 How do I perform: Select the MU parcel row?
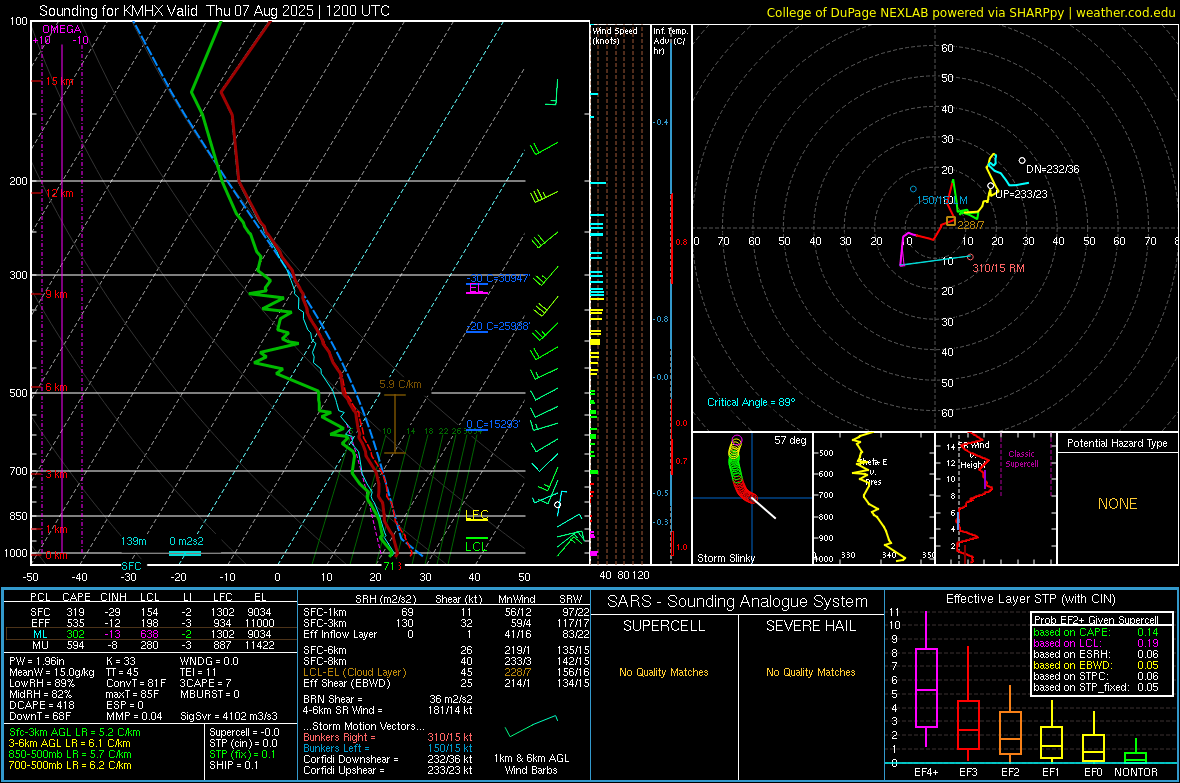(x=151, y=645)
